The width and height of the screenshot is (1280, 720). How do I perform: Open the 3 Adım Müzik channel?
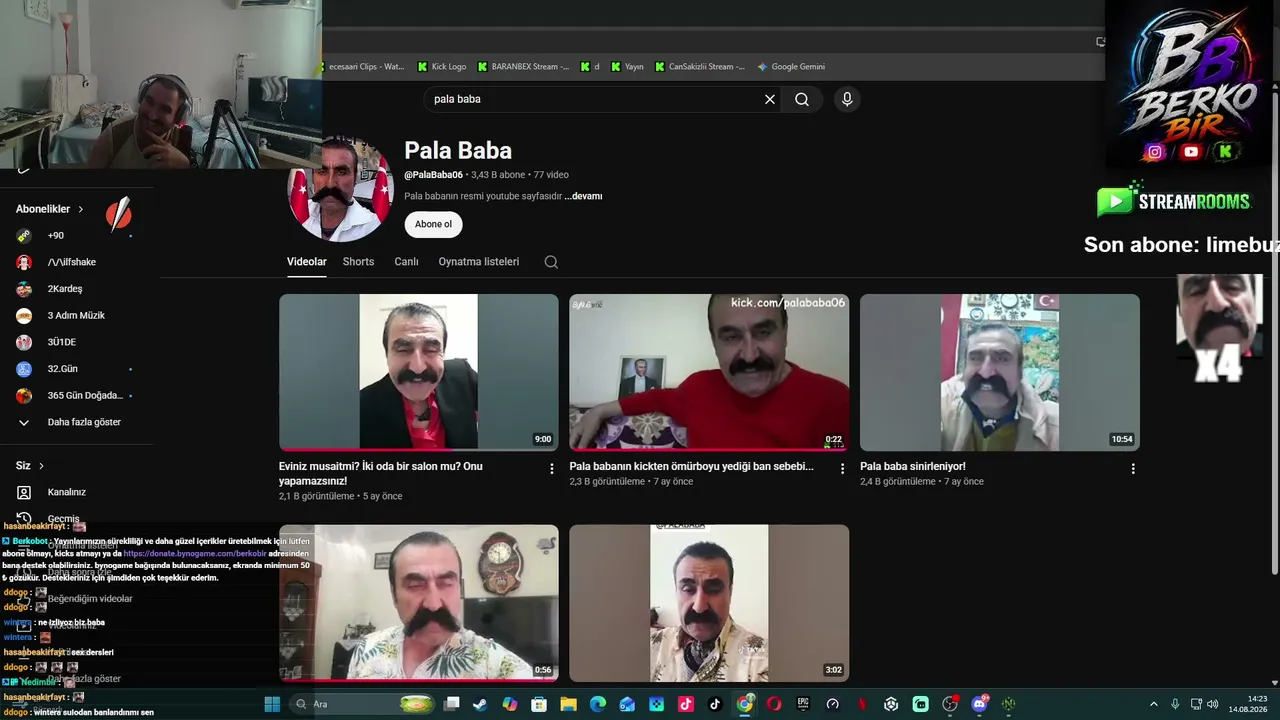click(76, 316)
